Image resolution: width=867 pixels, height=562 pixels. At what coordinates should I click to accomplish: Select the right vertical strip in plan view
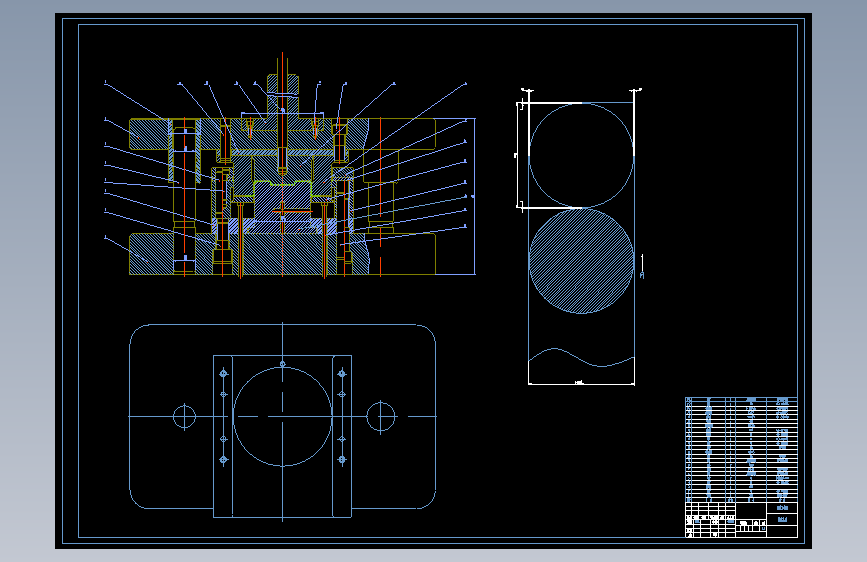tap(342, 436)
